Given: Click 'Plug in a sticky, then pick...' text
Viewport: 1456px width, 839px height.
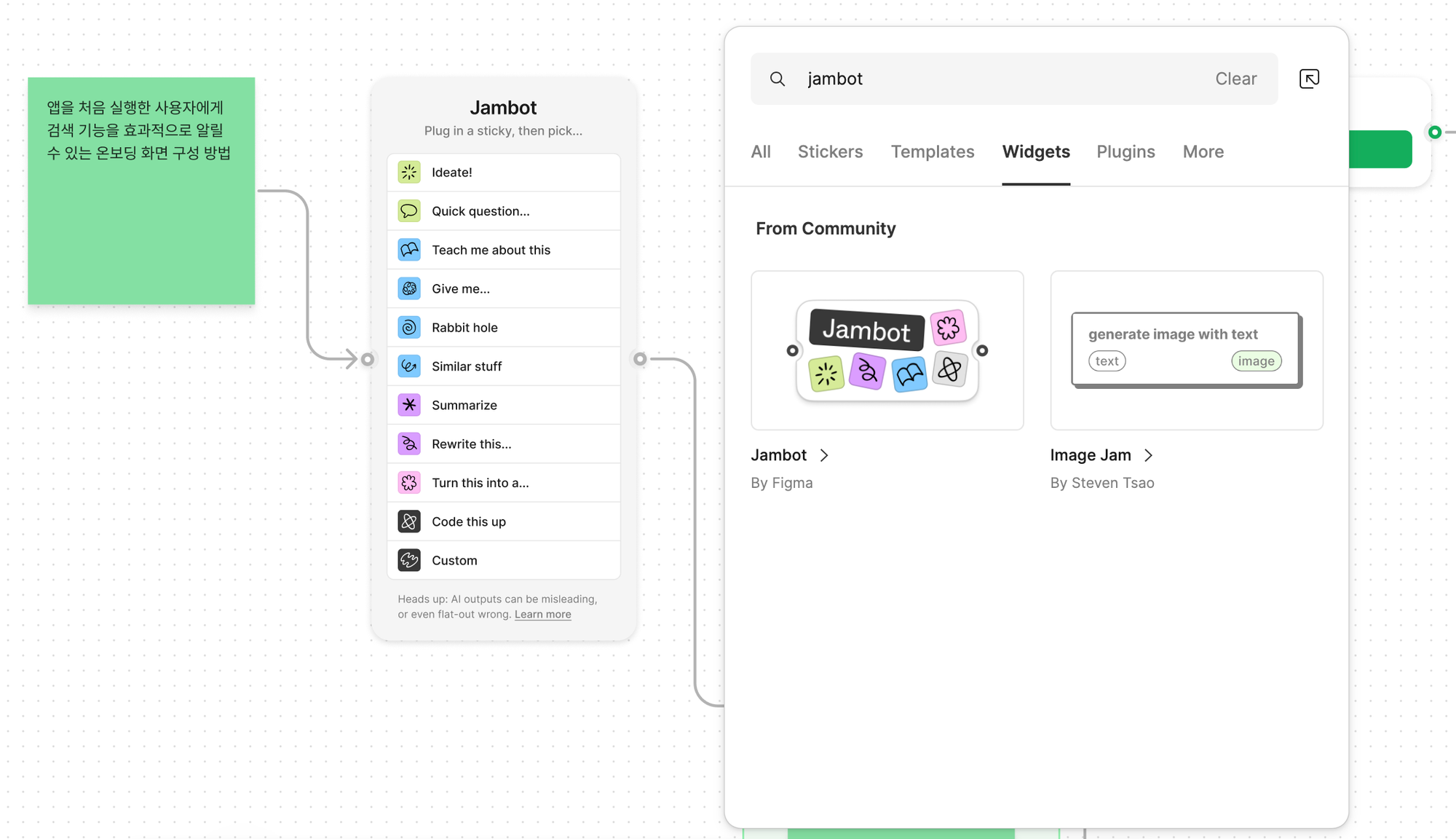Looking at the screenshot, I should (503, 131).
